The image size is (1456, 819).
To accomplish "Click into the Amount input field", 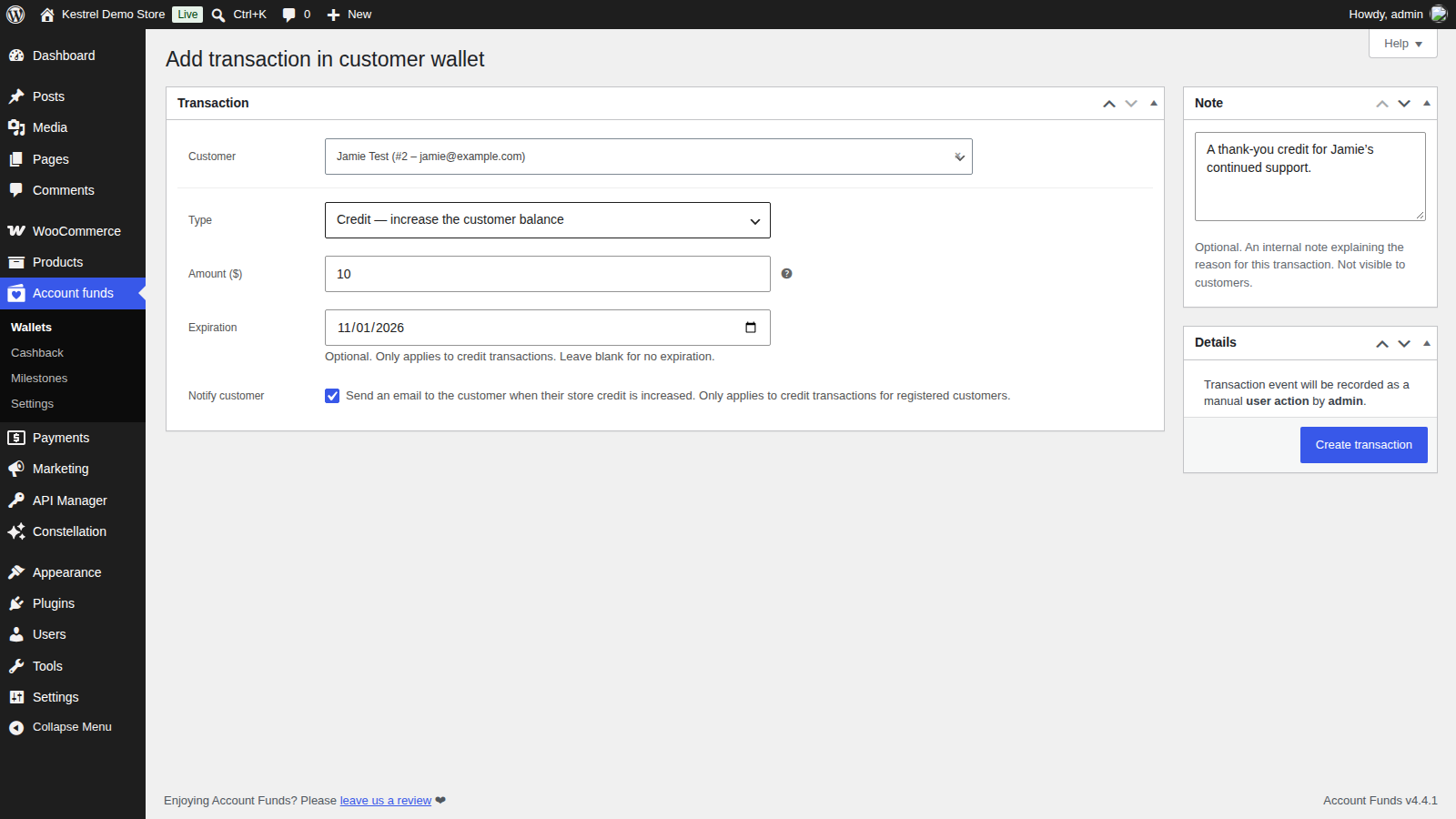I will click(x=548, y=274).
